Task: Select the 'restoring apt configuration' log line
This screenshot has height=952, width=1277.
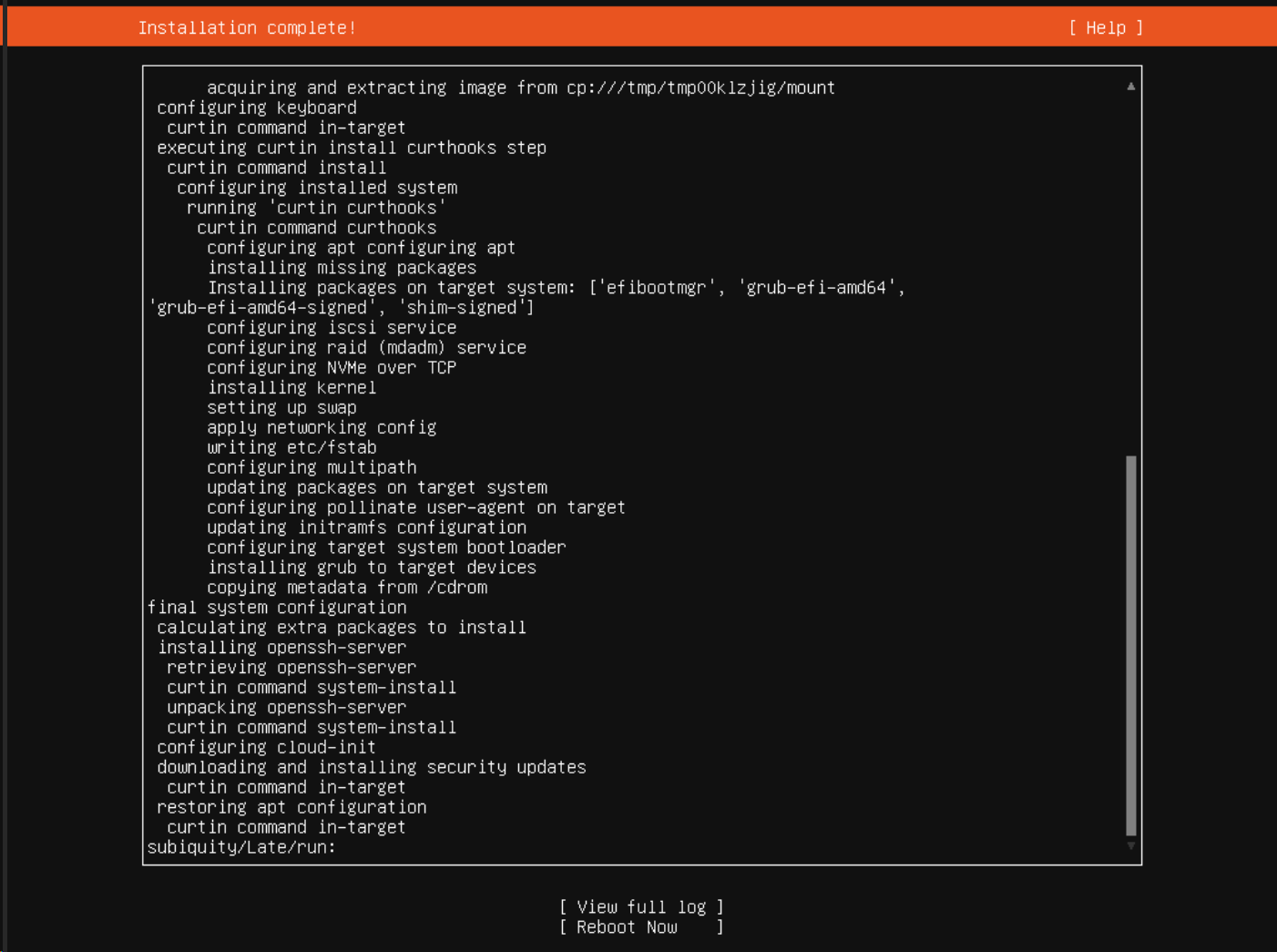Action: [291, 807]
